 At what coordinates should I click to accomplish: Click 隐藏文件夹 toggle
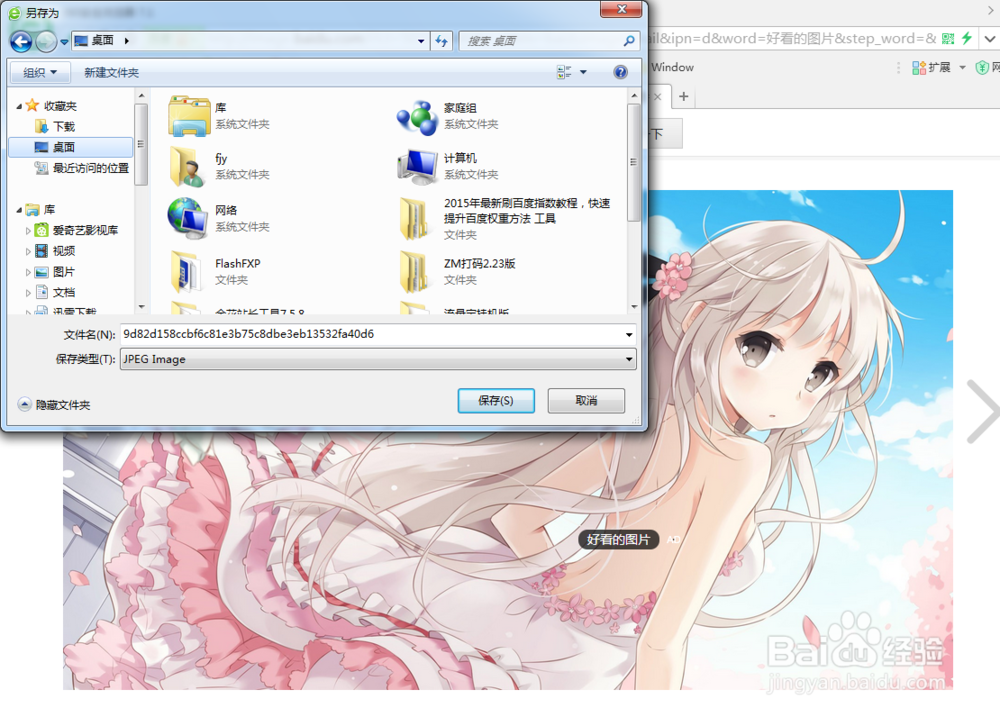[x=54, y=404]
